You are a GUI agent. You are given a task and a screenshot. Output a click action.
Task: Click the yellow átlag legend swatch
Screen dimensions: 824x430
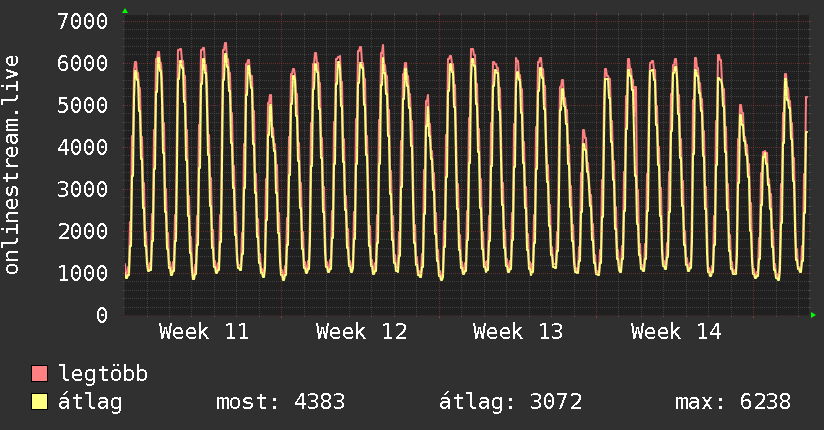point(40,403)
